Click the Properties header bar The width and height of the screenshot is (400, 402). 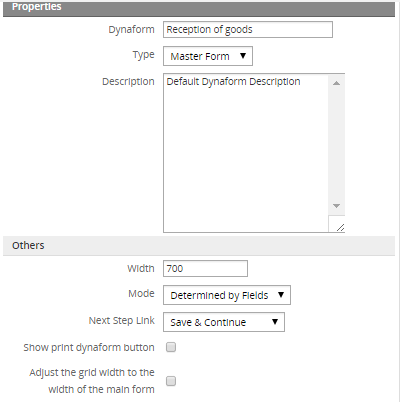click(199, 8)
